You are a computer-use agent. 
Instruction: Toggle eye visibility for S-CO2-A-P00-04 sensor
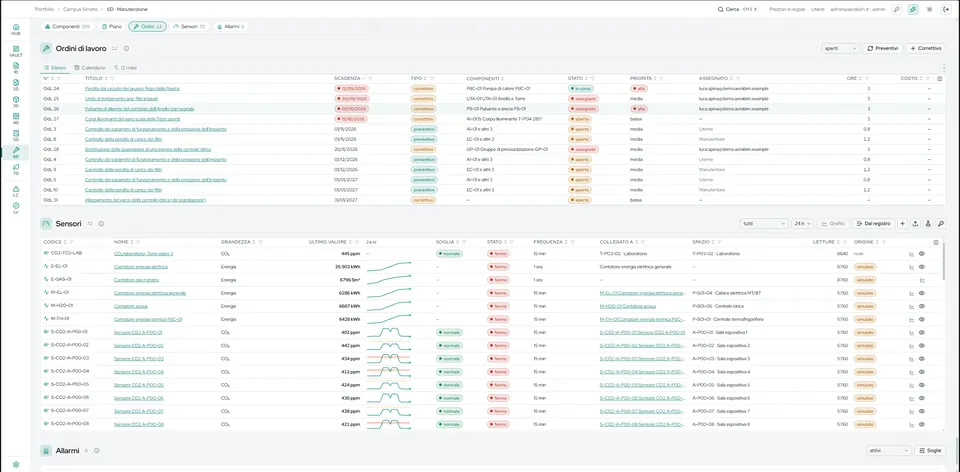(922, 372)
